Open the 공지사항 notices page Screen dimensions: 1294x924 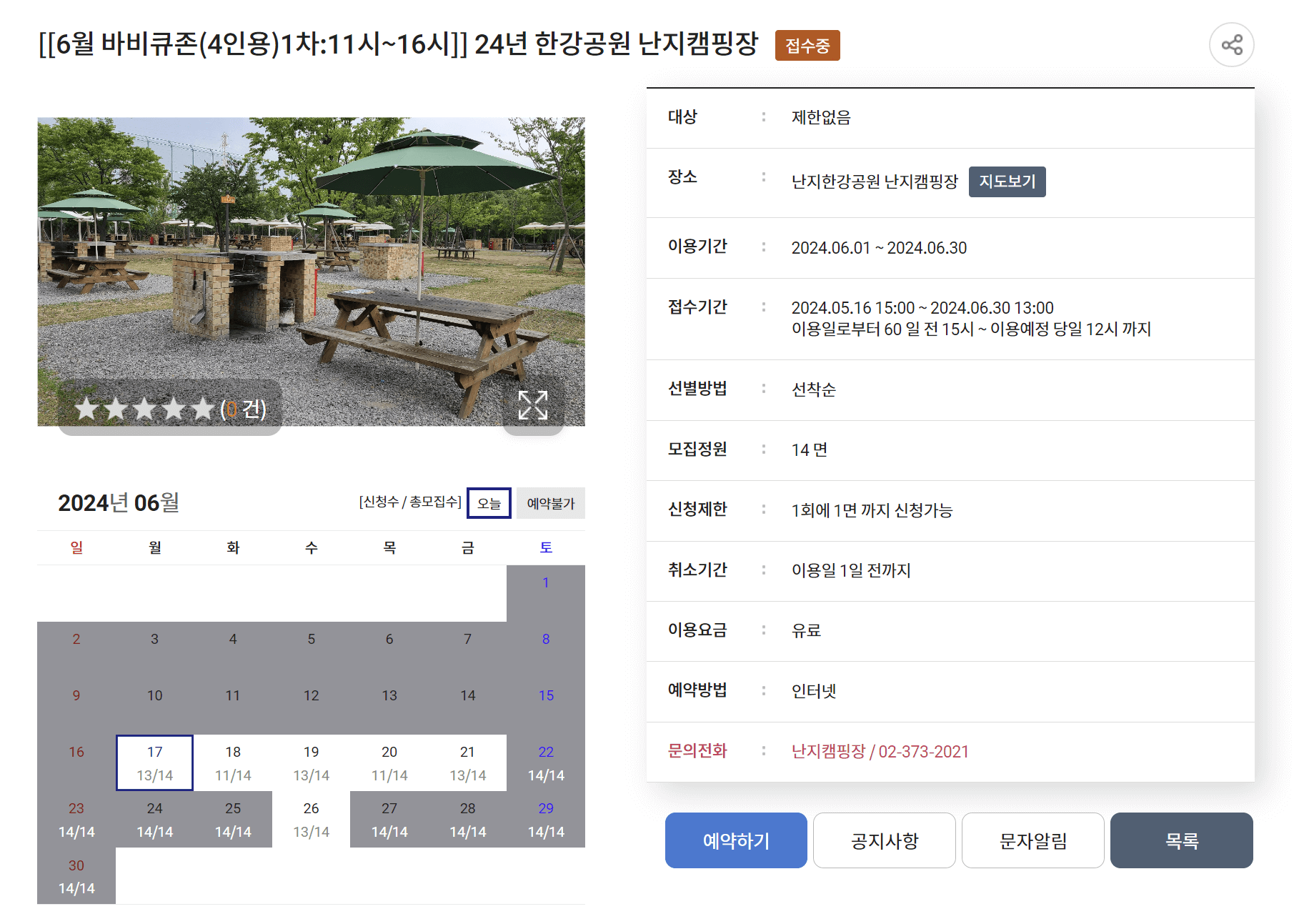tap(884, 841)
